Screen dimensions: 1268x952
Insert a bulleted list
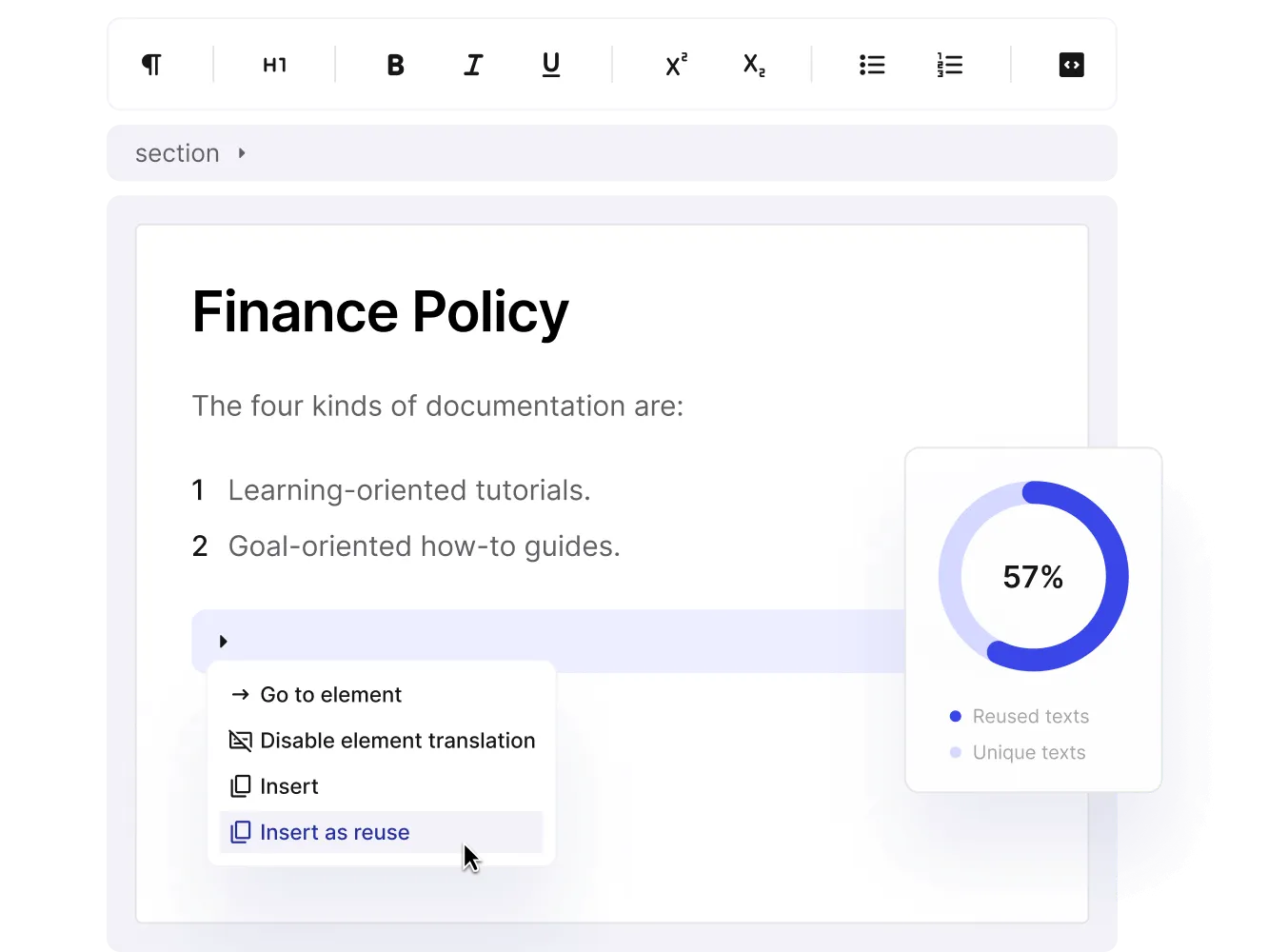872,65
